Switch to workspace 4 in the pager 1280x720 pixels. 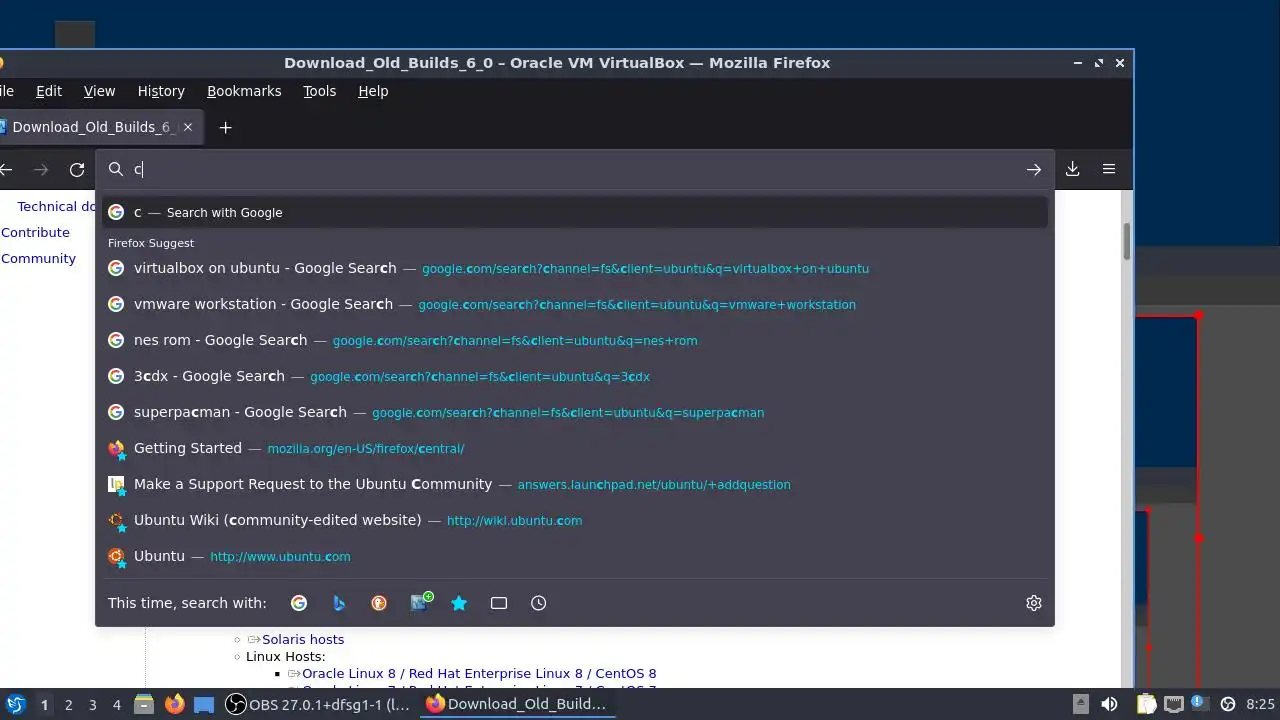tap(116, 705)
